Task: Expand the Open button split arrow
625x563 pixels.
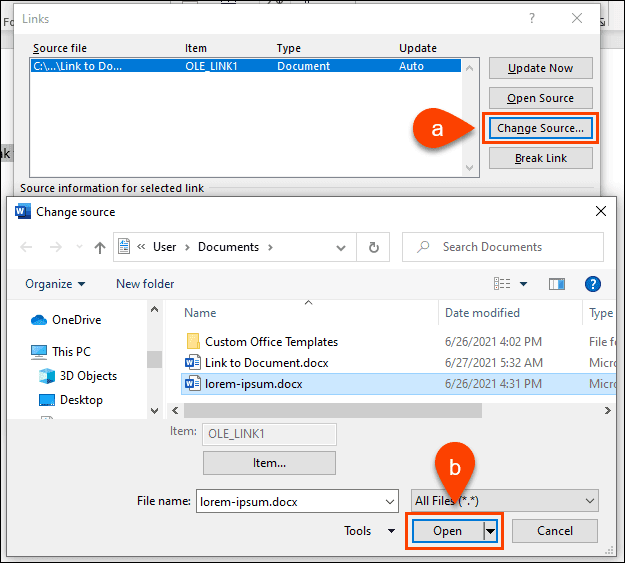Action: [x=490, y=531]
